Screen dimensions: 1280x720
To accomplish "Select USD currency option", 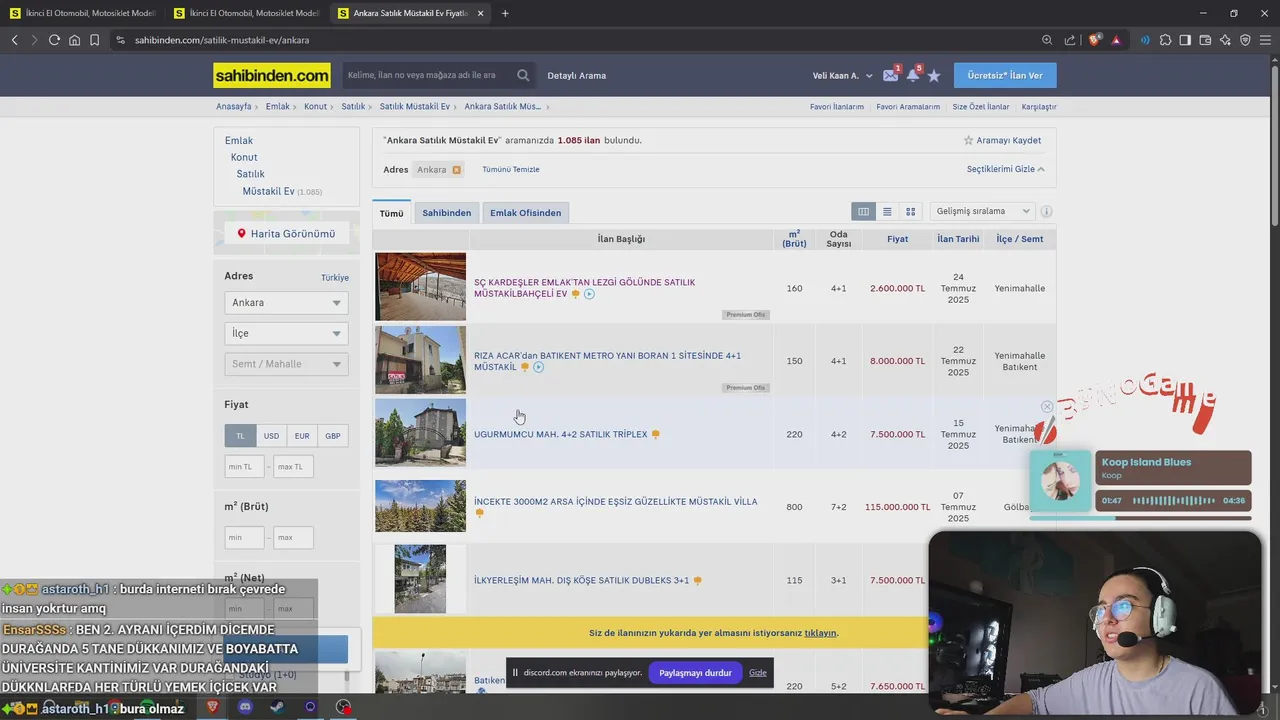I will (x=271, y=436).
